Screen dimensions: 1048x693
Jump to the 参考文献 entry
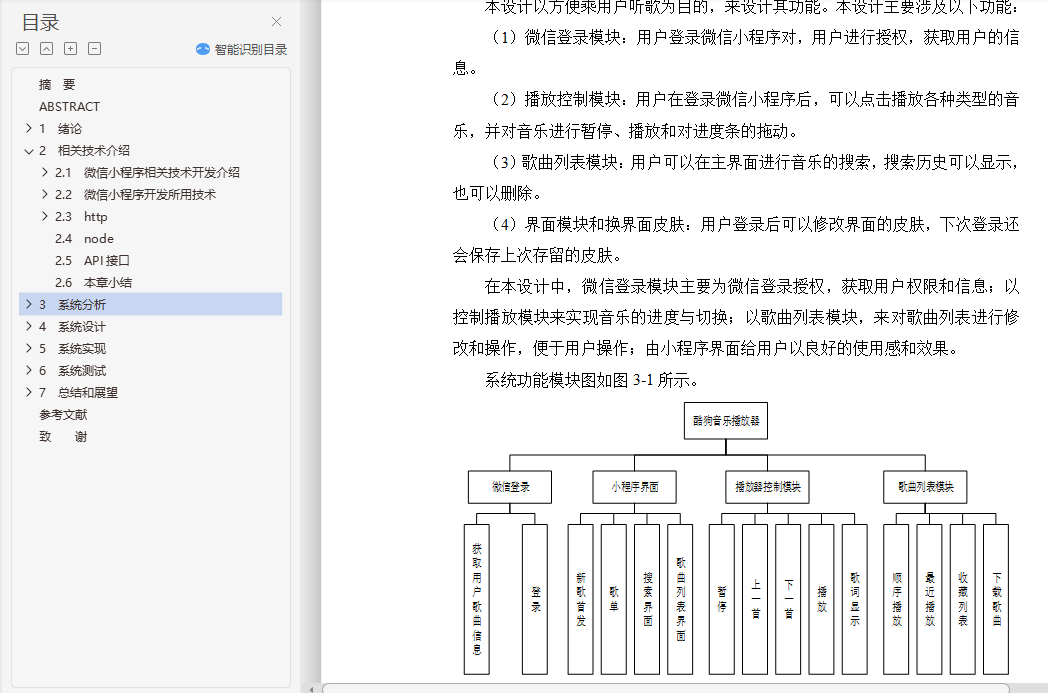pos(63,415)
